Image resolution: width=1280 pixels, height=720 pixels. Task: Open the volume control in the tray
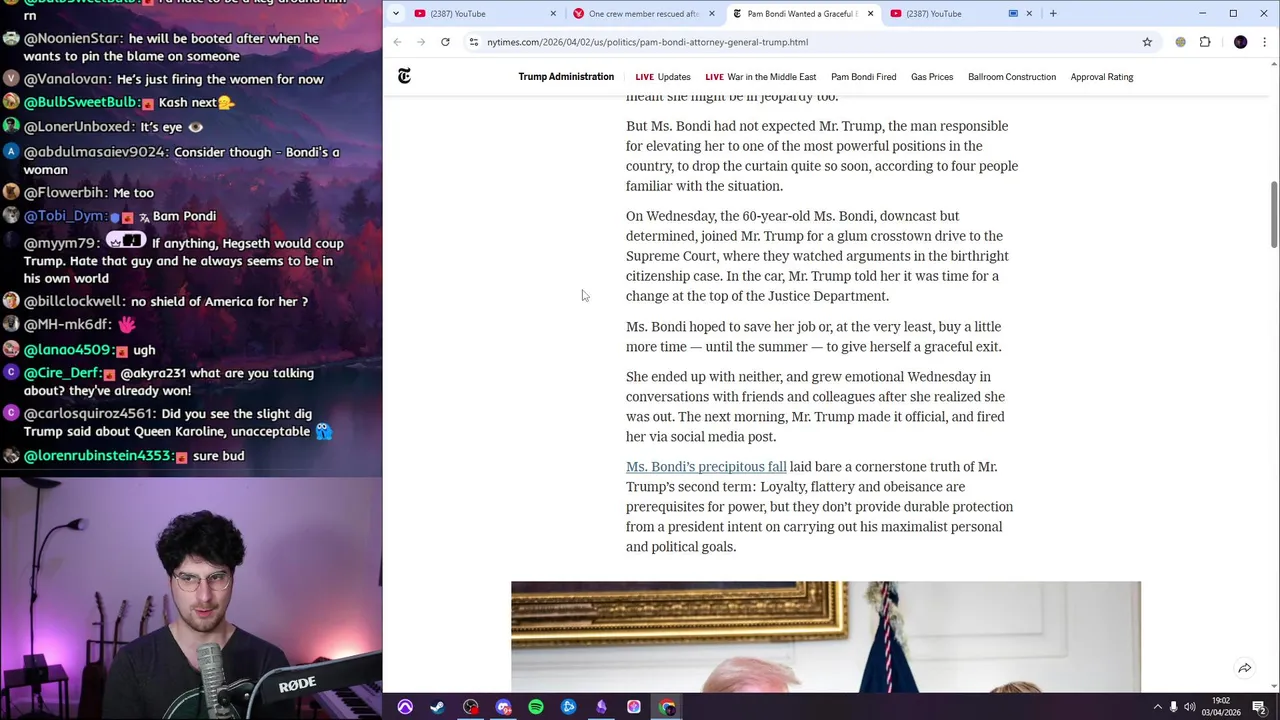[x=1190, y=707]
